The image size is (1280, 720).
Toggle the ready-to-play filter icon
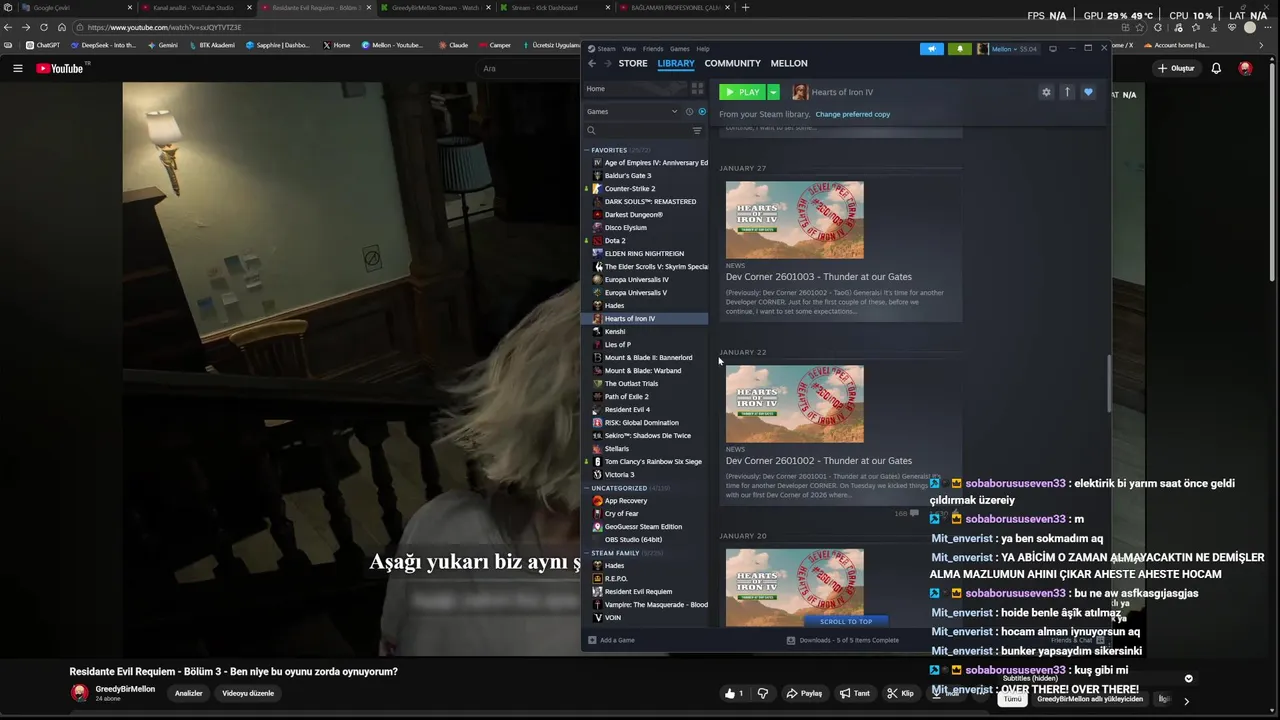pos(702,111)
